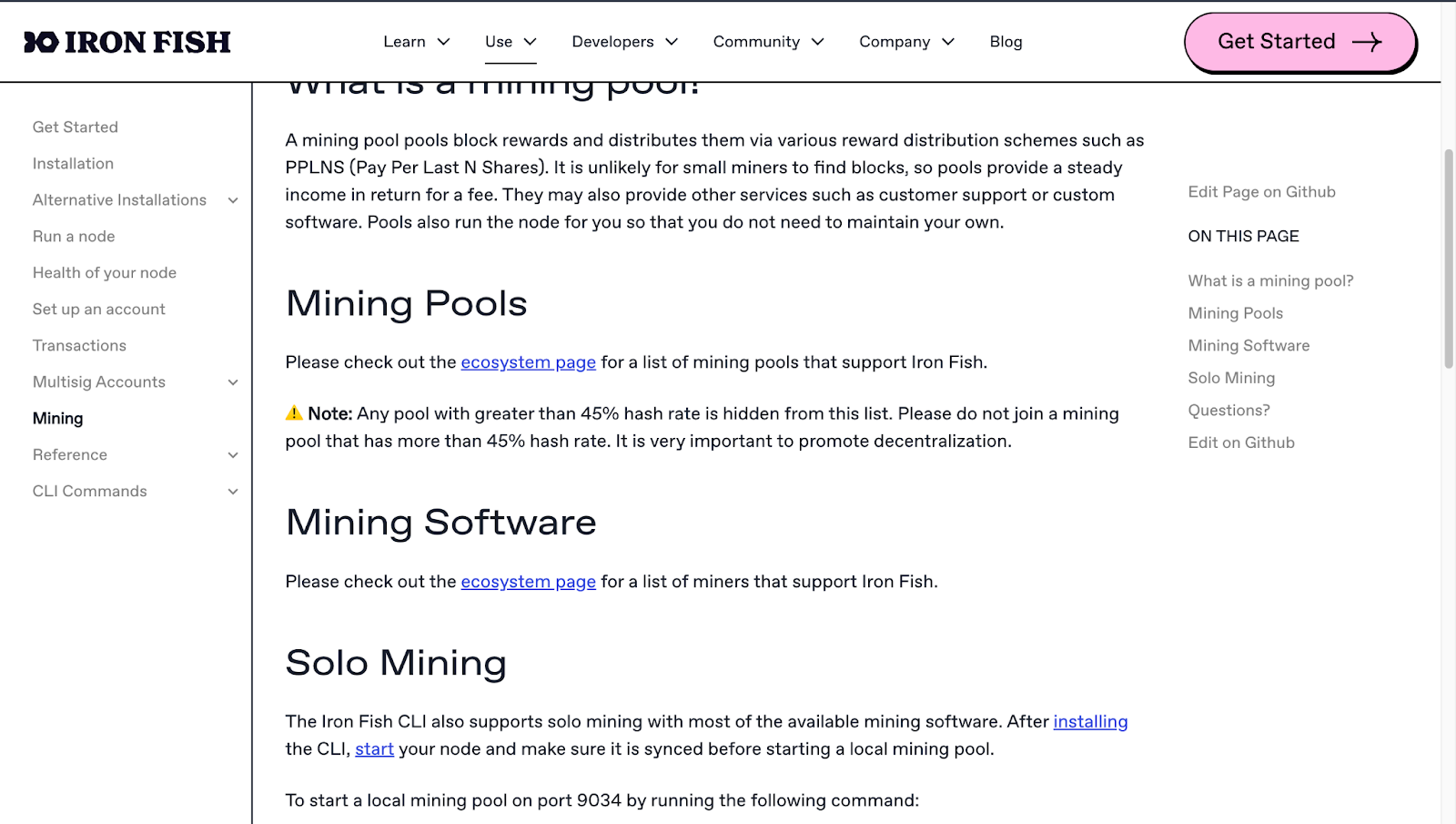The image size is (1456, 824).
Task: Expand the Reference sidebar section
Action: (x=234, y=454)
